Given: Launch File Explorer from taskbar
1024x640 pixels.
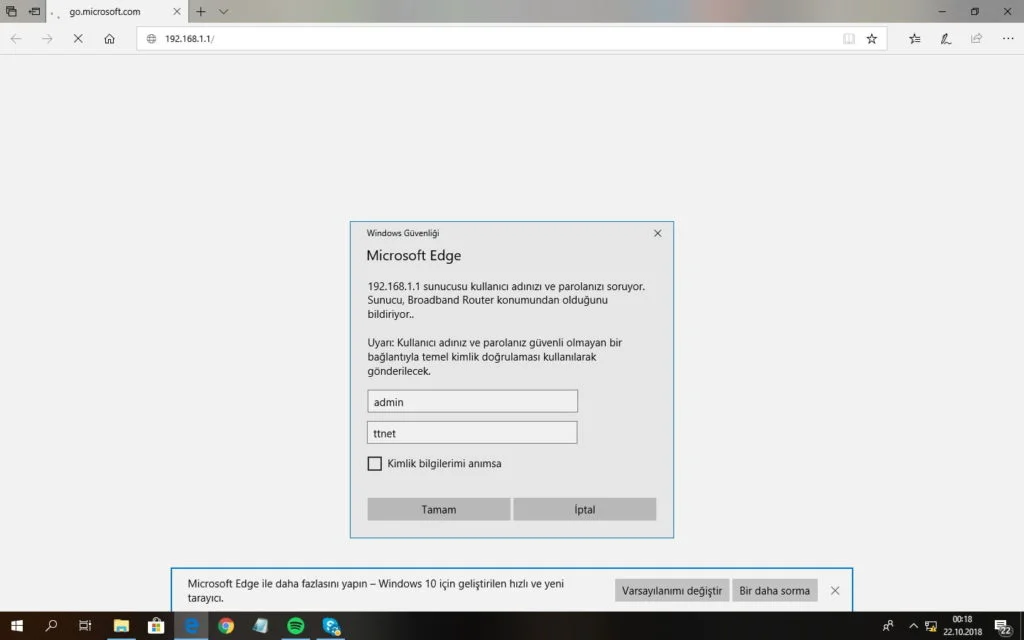Looking at the screenshot, I should coord(121,626).
